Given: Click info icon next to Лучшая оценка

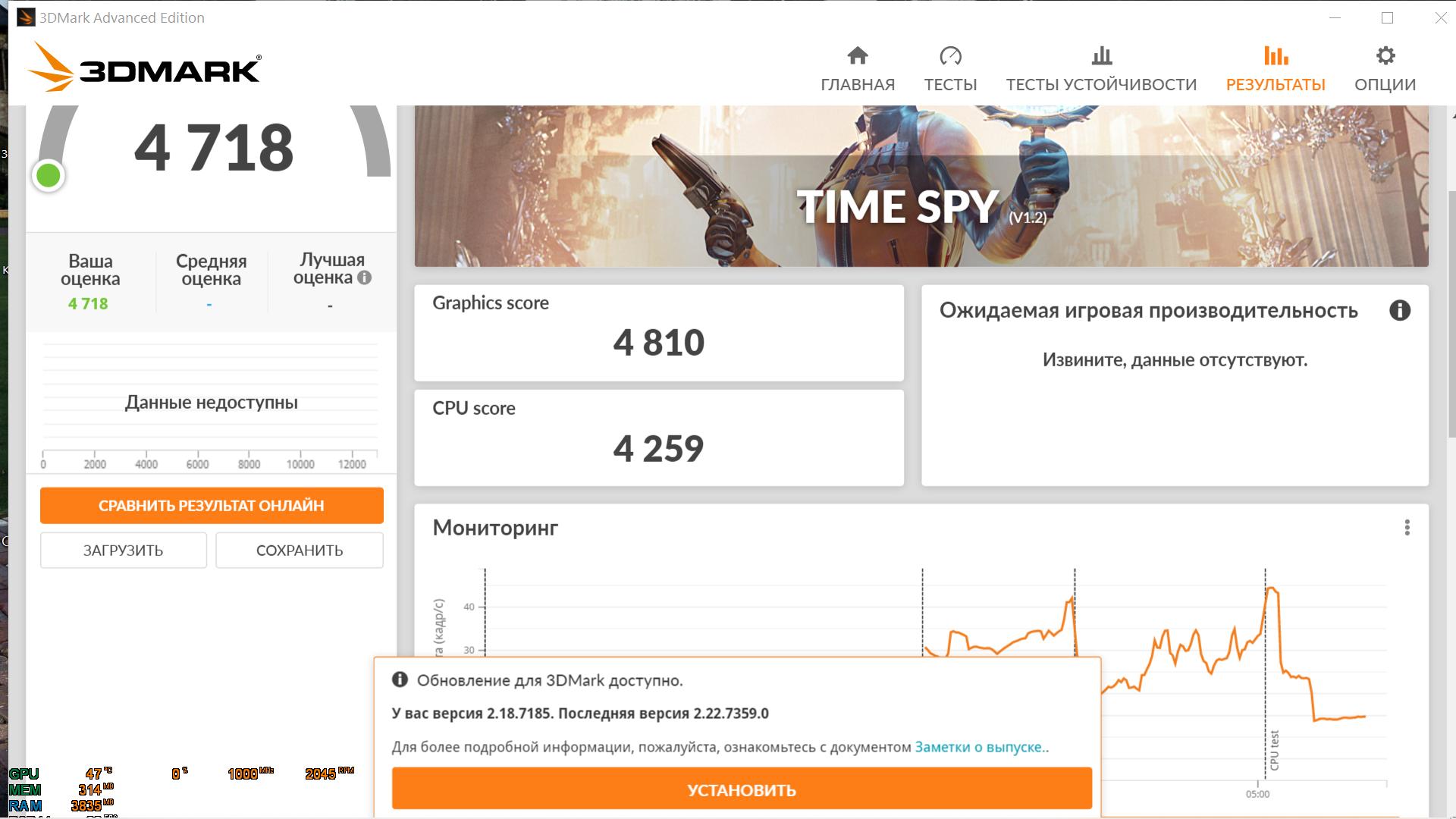Looking at the screenshot, I should 365,278.
